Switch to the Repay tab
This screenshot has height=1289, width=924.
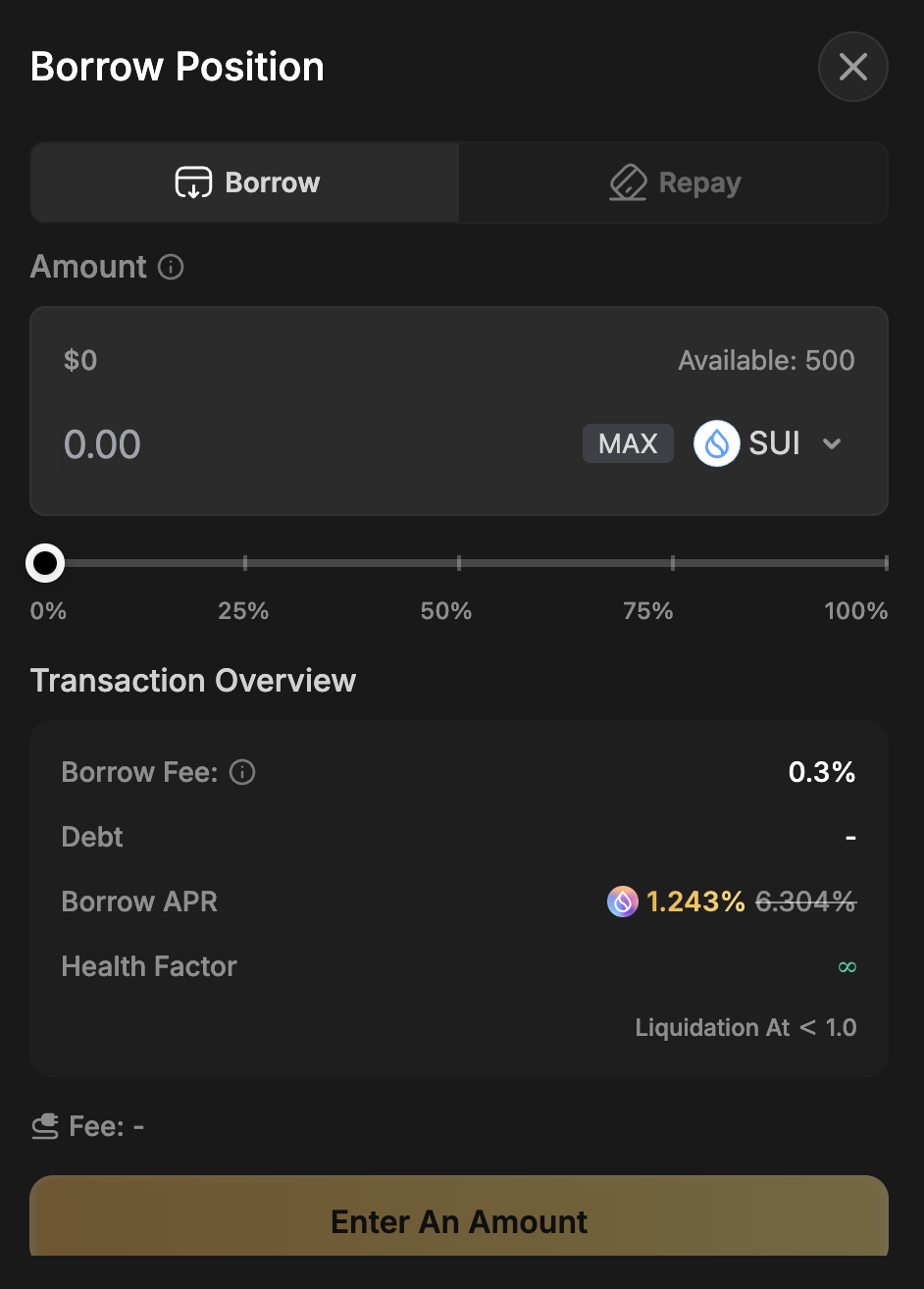pos(673,183)
